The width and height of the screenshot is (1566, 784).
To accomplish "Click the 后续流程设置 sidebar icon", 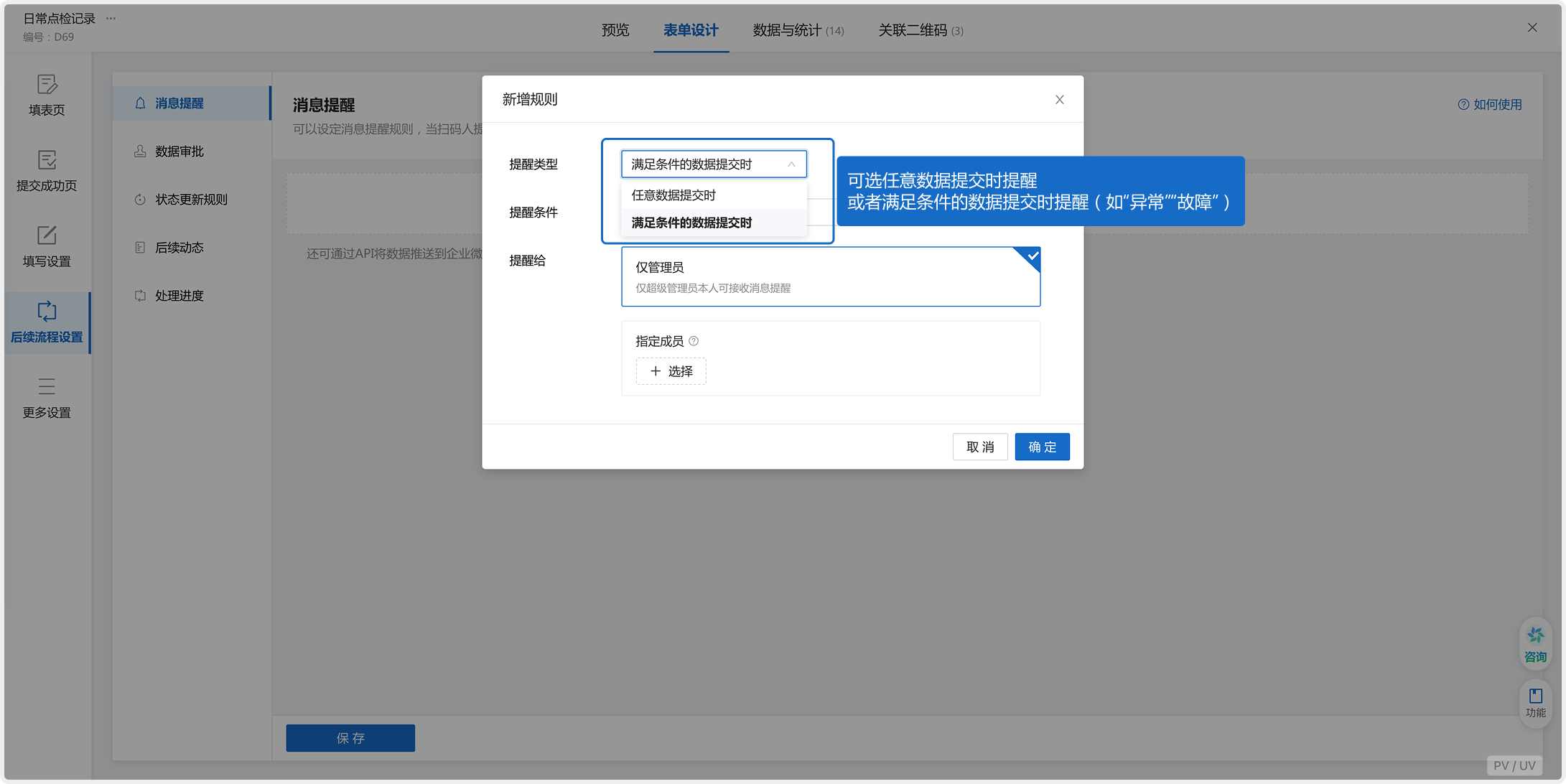I will click(46, 312).
